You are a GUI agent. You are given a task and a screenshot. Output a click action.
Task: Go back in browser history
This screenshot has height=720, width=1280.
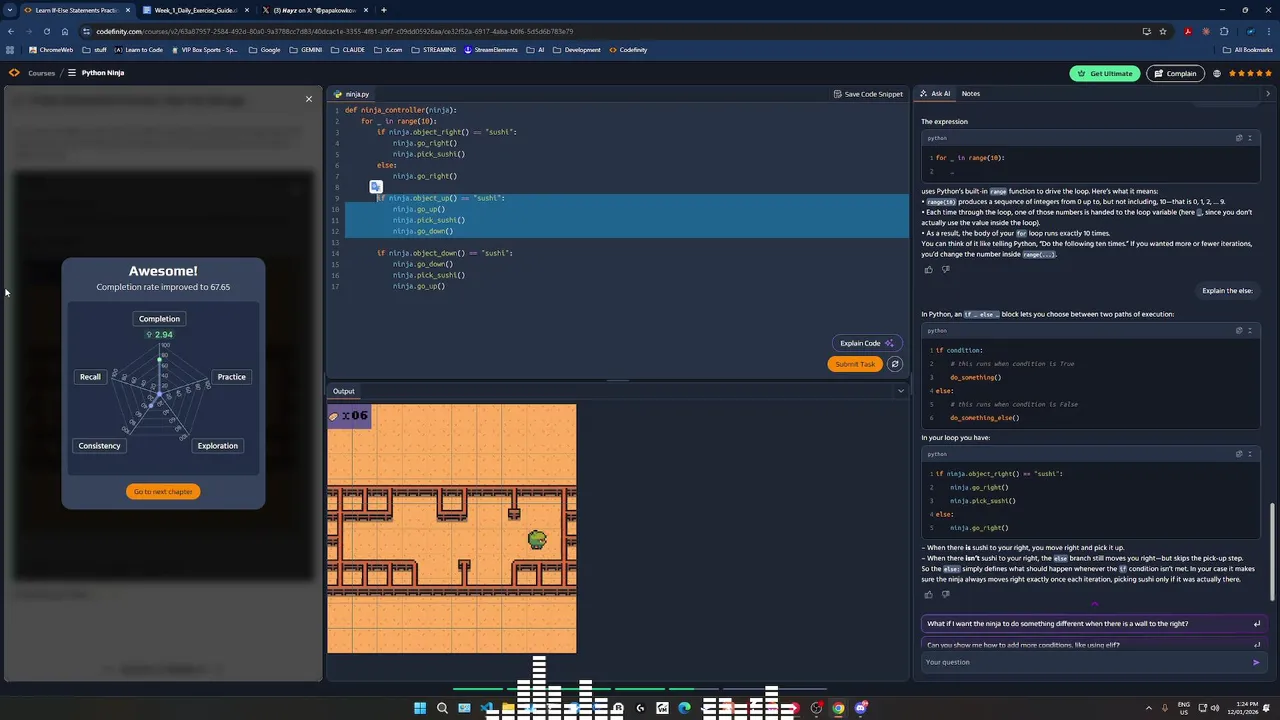(10, 31)
